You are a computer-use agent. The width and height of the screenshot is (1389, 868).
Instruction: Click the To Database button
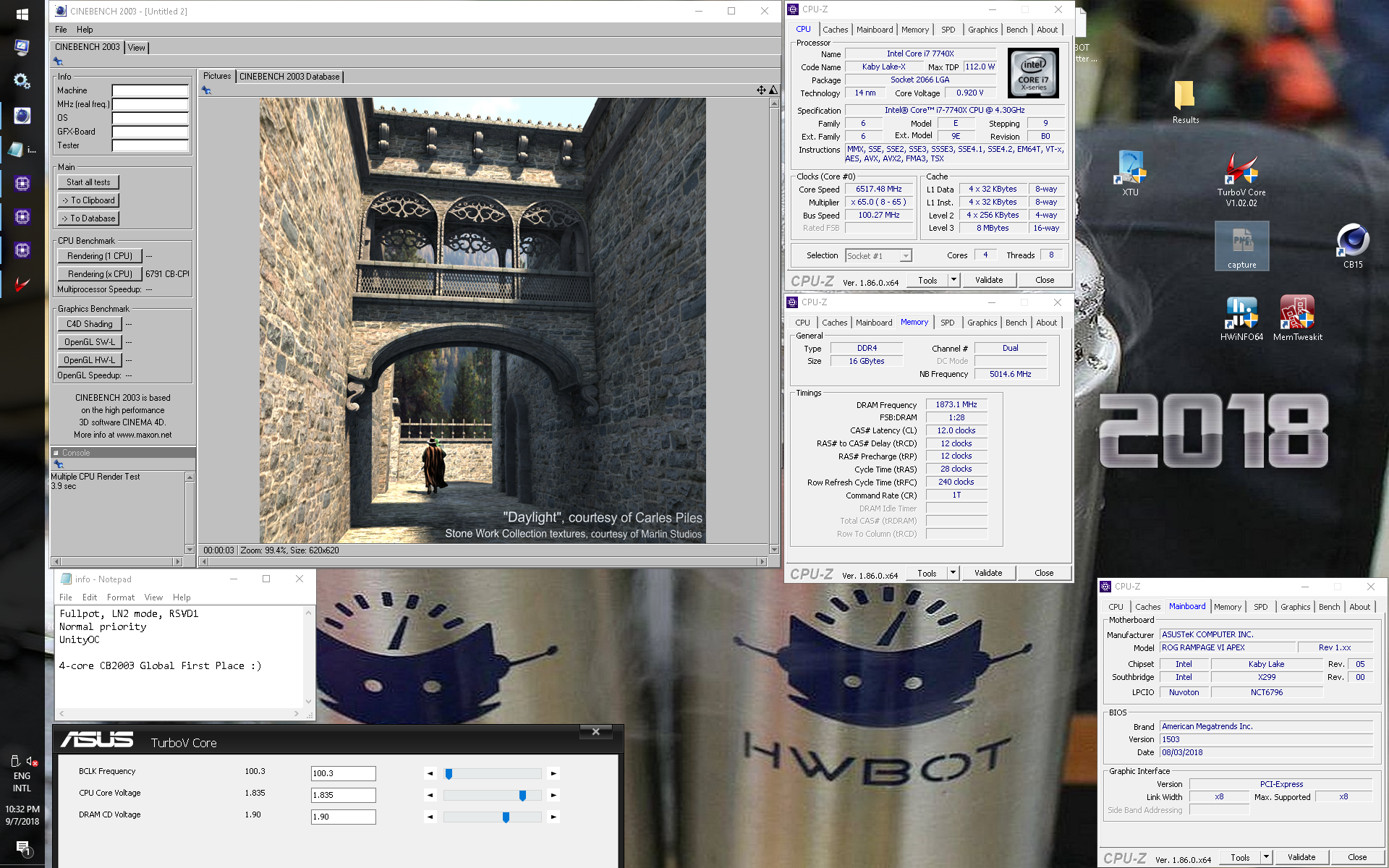pyautogui.click(x=88, y=218)
